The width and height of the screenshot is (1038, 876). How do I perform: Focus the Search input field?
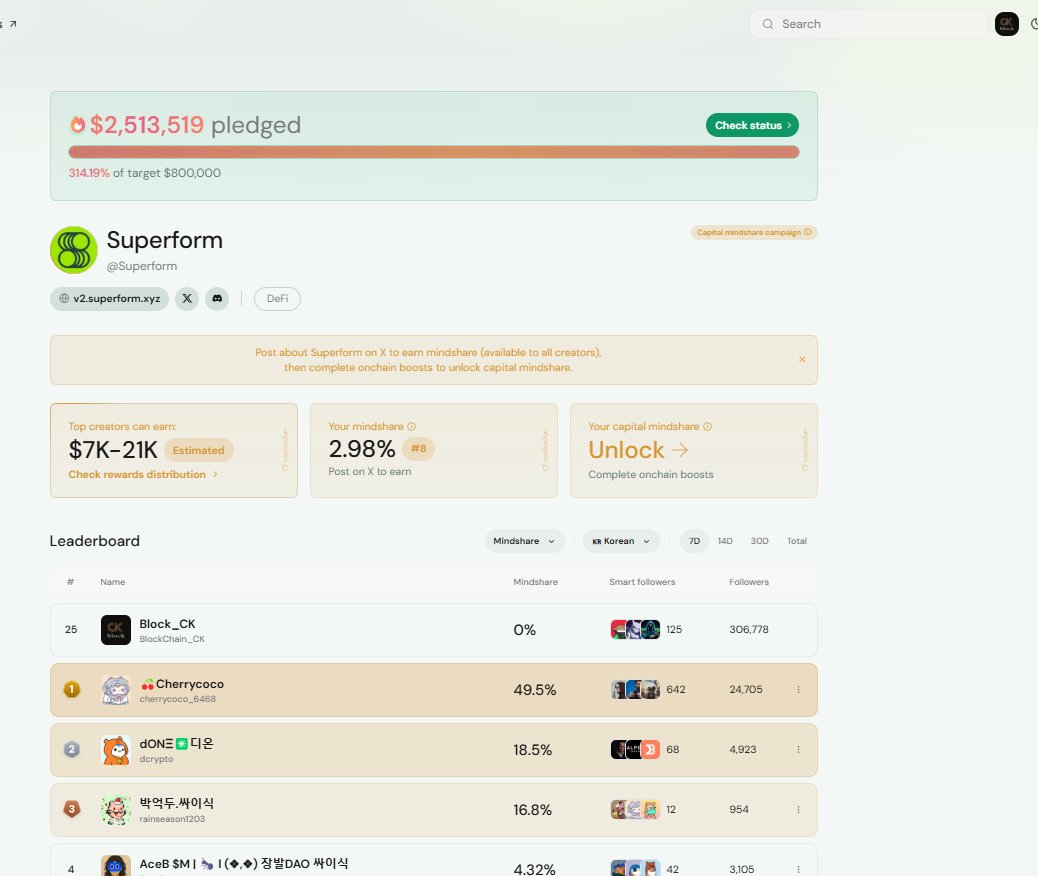tap(869, 24)
